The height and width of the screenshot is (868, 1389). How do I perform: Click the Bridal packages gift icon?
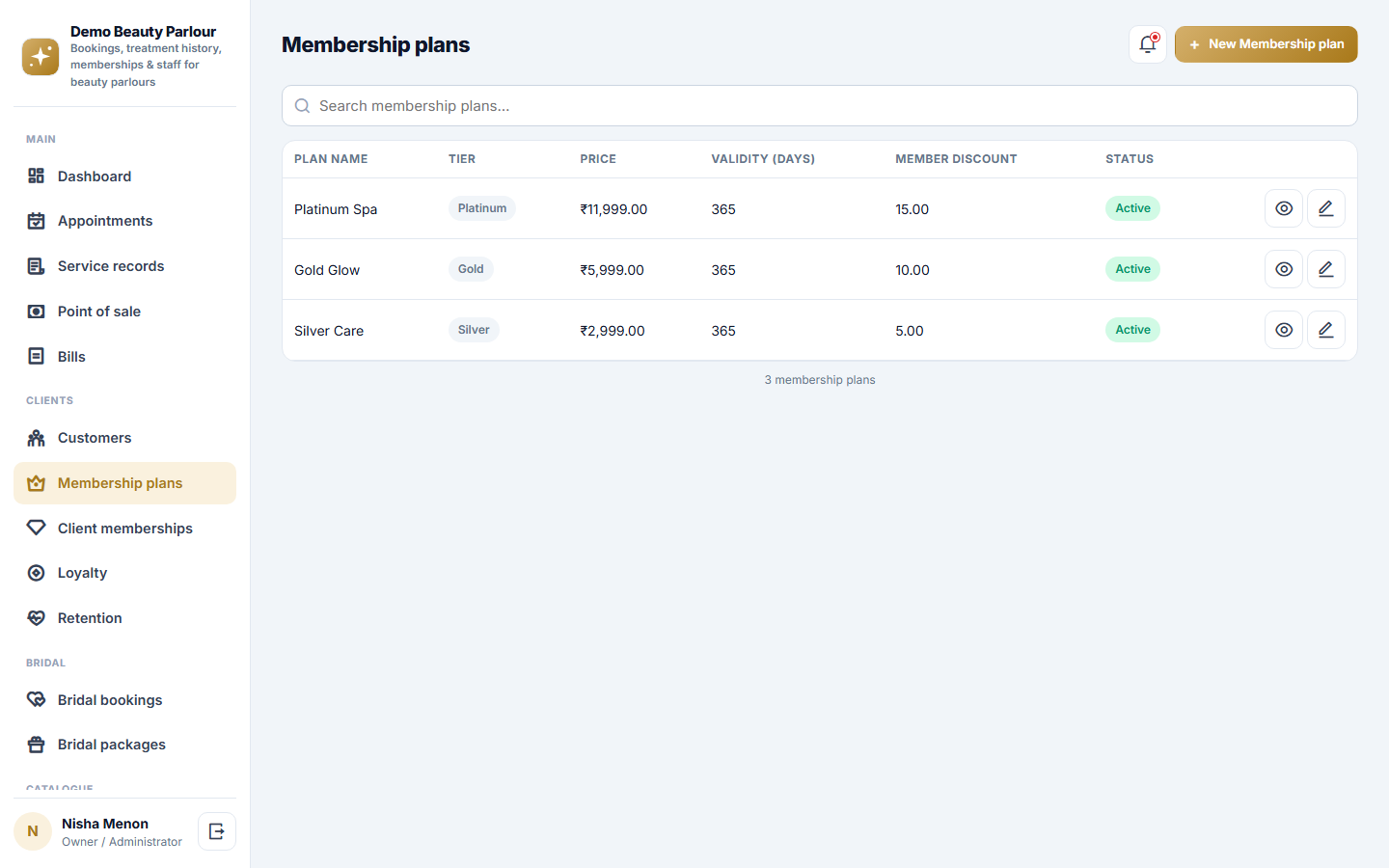click(x=37, y=745)
